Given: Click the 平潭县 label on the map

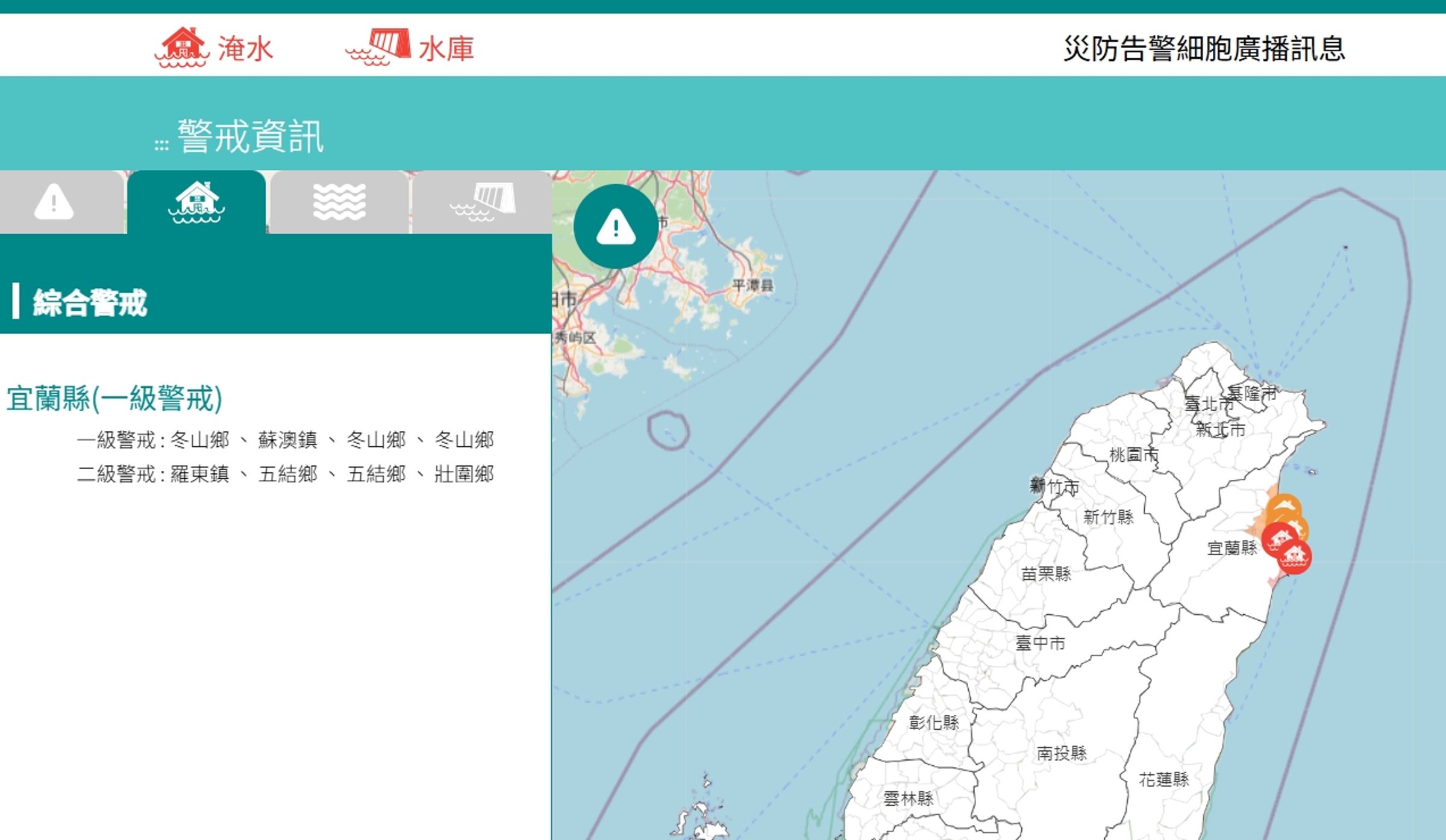Looking at the screenshot, I should (x=753, y=285).
